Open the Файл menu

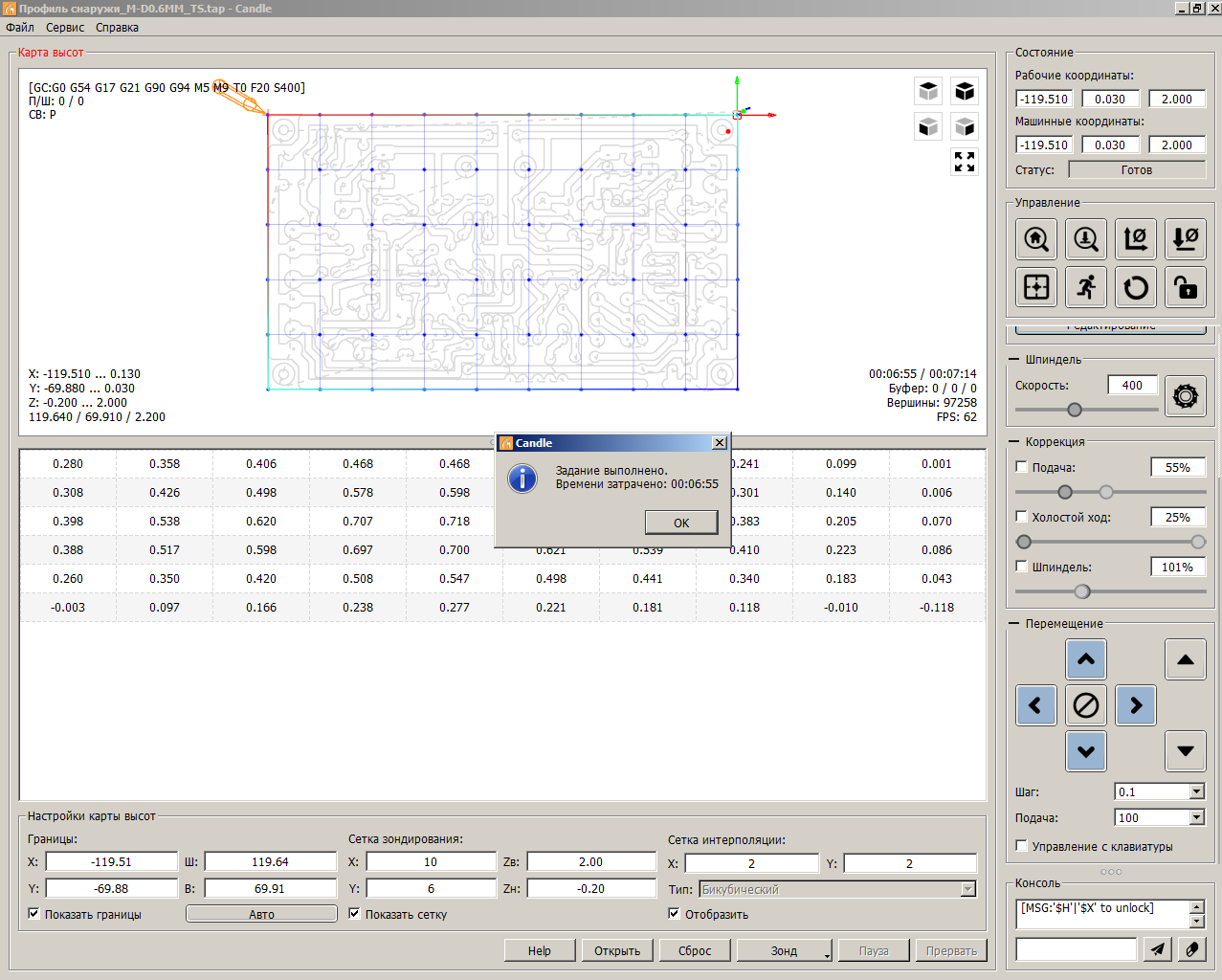point(20,28)
